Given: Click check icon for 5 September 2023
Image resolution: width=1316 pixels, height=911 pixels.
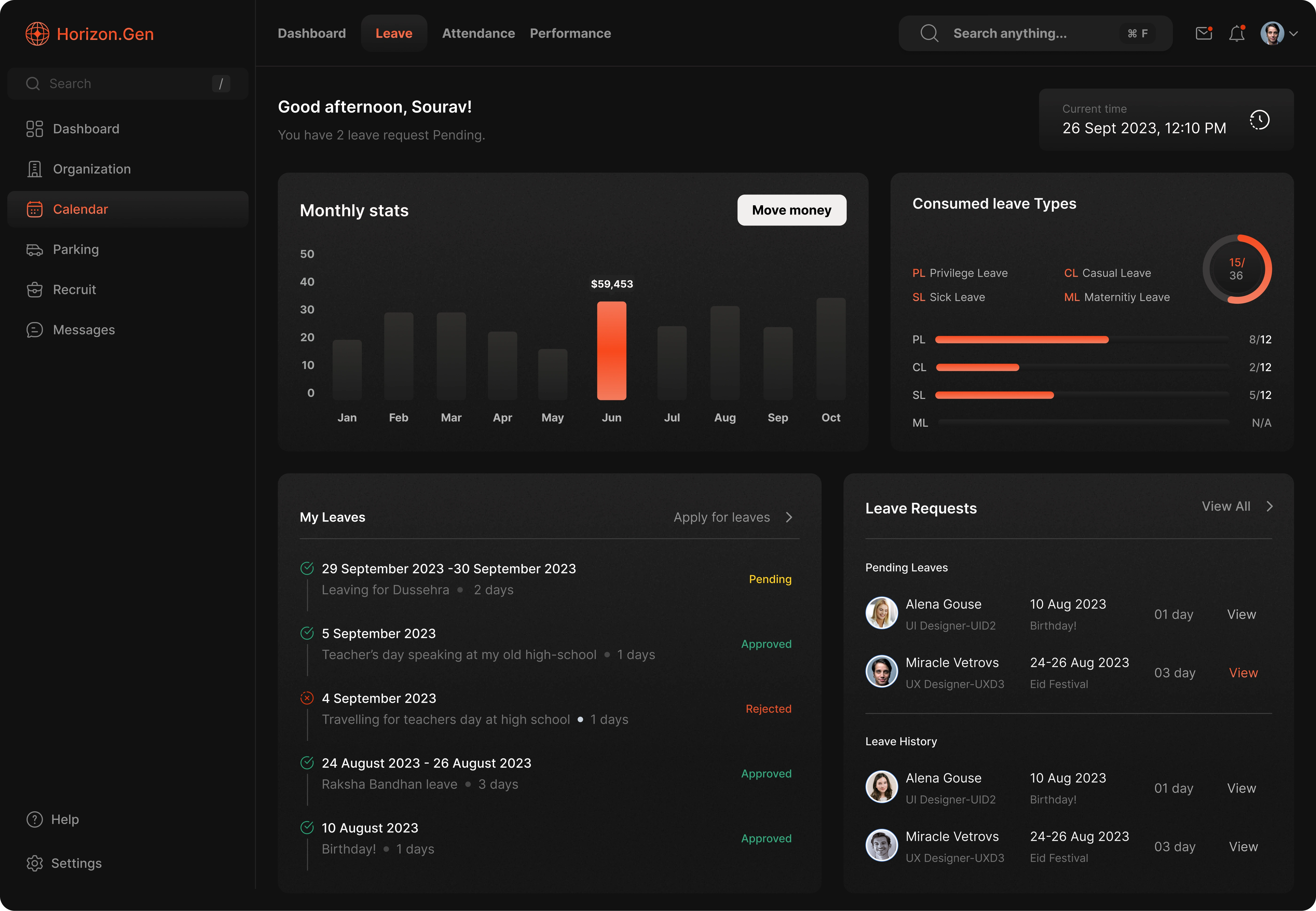Looking at the screenshot, I should coord(307,633).
